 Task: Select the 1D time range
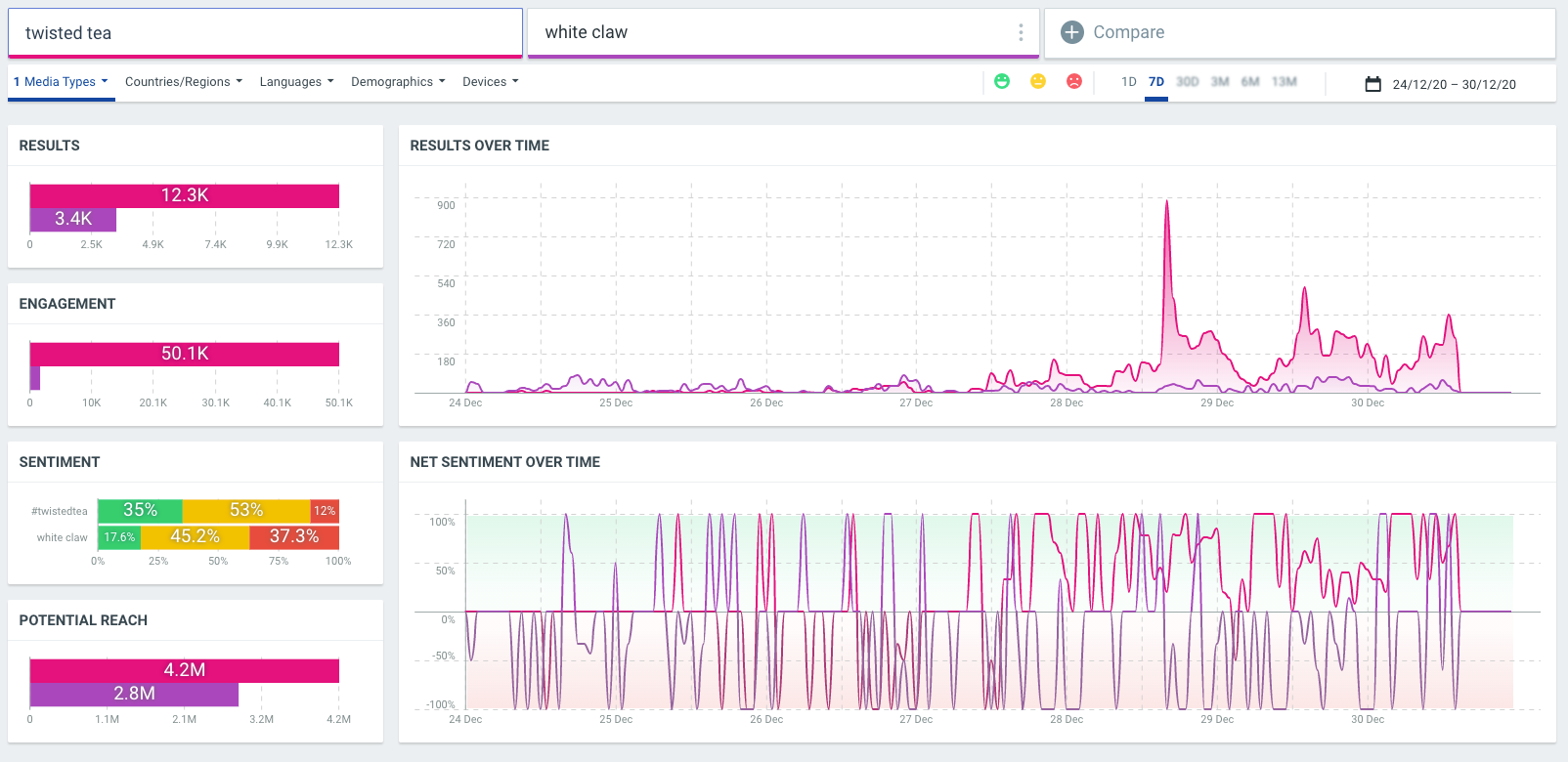pos(1129,82)
